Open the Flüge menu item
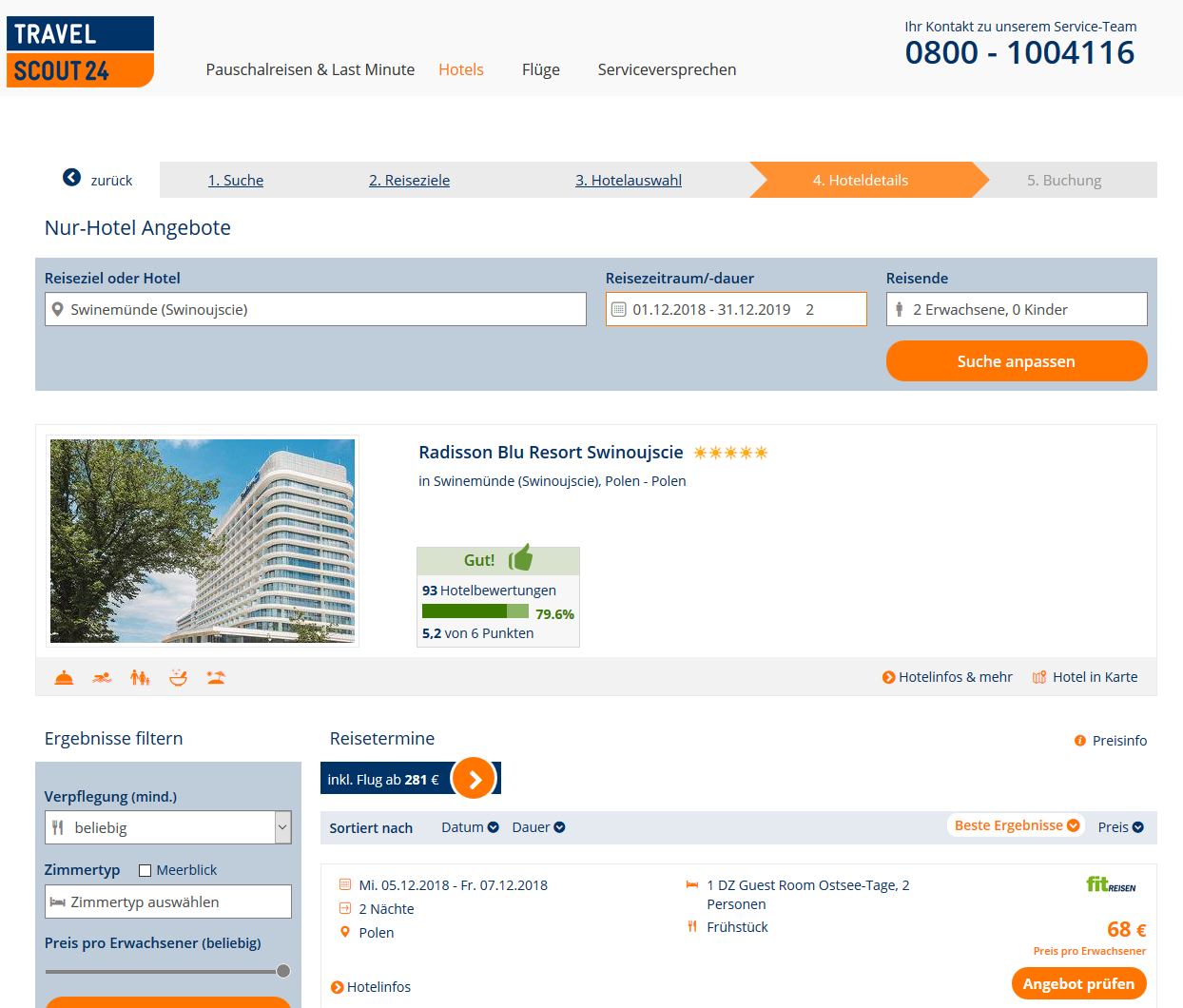The height and width of the screenshot is (1008, 1183). (x=540, y=69)
